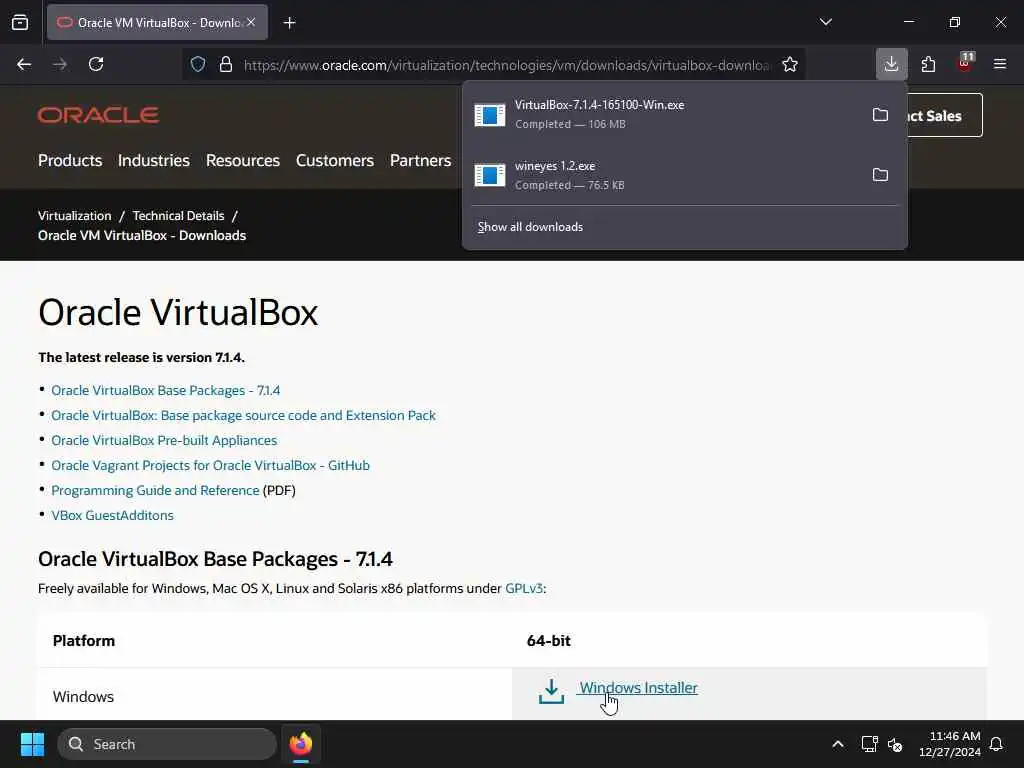Show VirtualBox installer in folder

point(880,114)
